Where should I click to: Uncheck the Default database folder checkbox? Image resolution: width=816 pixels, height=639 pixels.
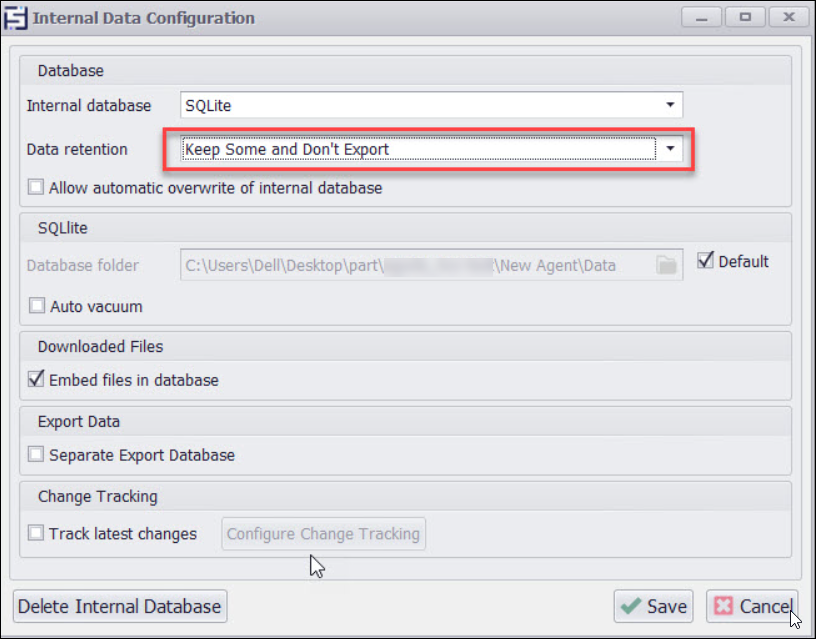(705, 261)
